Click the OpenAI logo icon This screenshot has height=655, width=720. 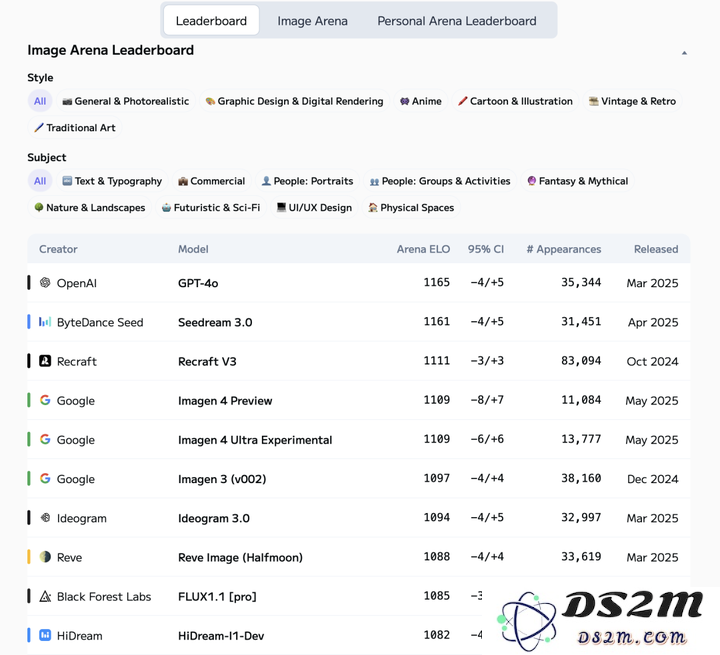(45, 282)
